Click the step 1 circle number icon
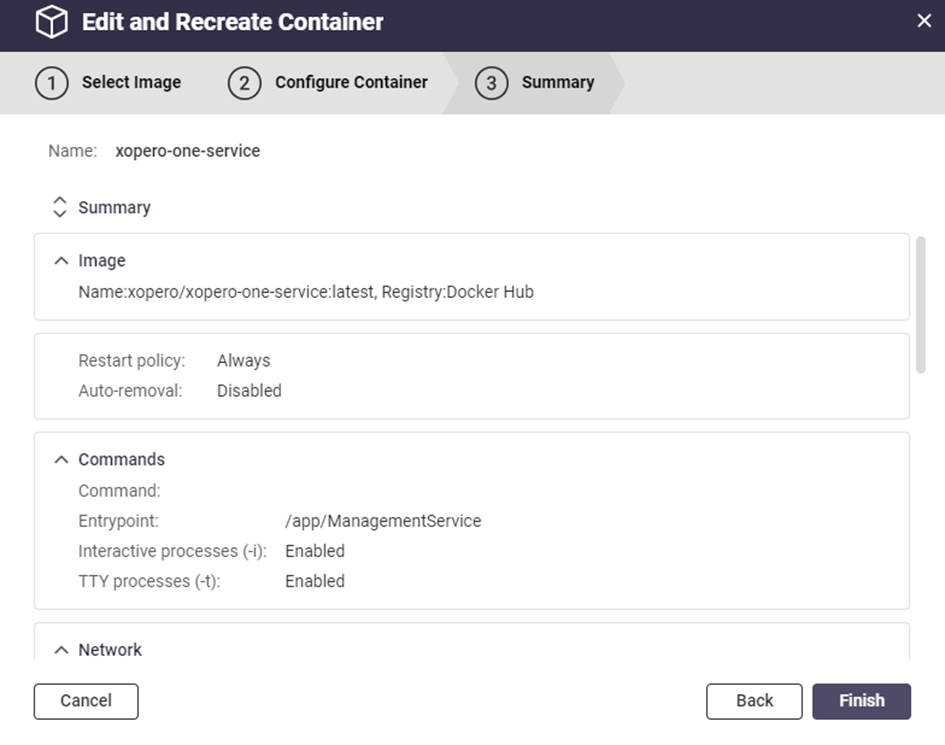This screenshot has height=745, width=945. (x=51, y=83)
